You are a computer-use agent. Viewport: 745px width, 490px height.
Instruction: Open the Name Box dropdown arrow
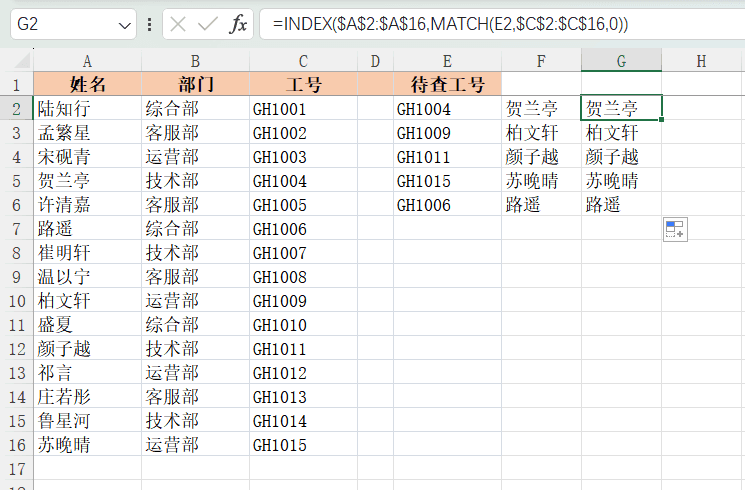(124, 25)
